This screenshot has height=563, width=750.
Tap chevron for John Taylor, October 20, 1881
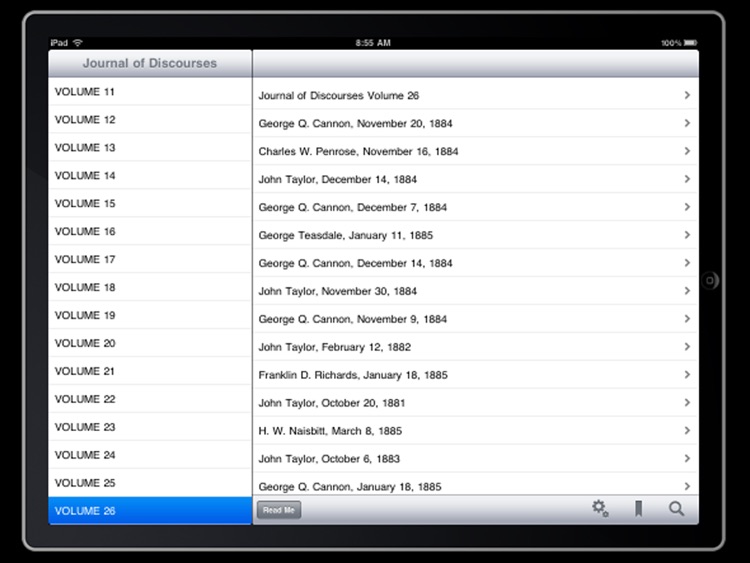click(x=687, y=403)
